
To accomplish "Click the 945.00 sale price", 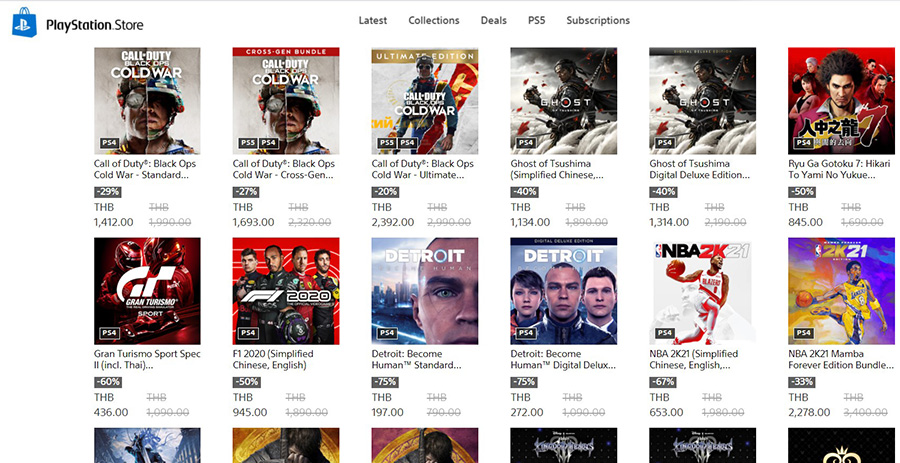I will tap(250, 412).
